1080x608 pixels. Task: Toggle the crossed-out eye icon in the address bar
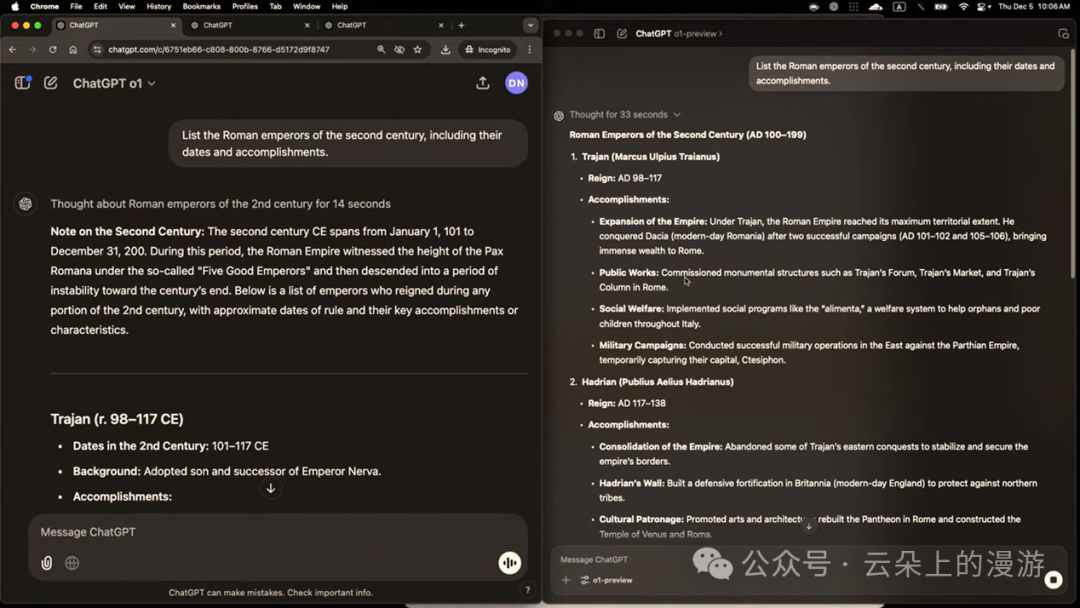click(399, 49)
